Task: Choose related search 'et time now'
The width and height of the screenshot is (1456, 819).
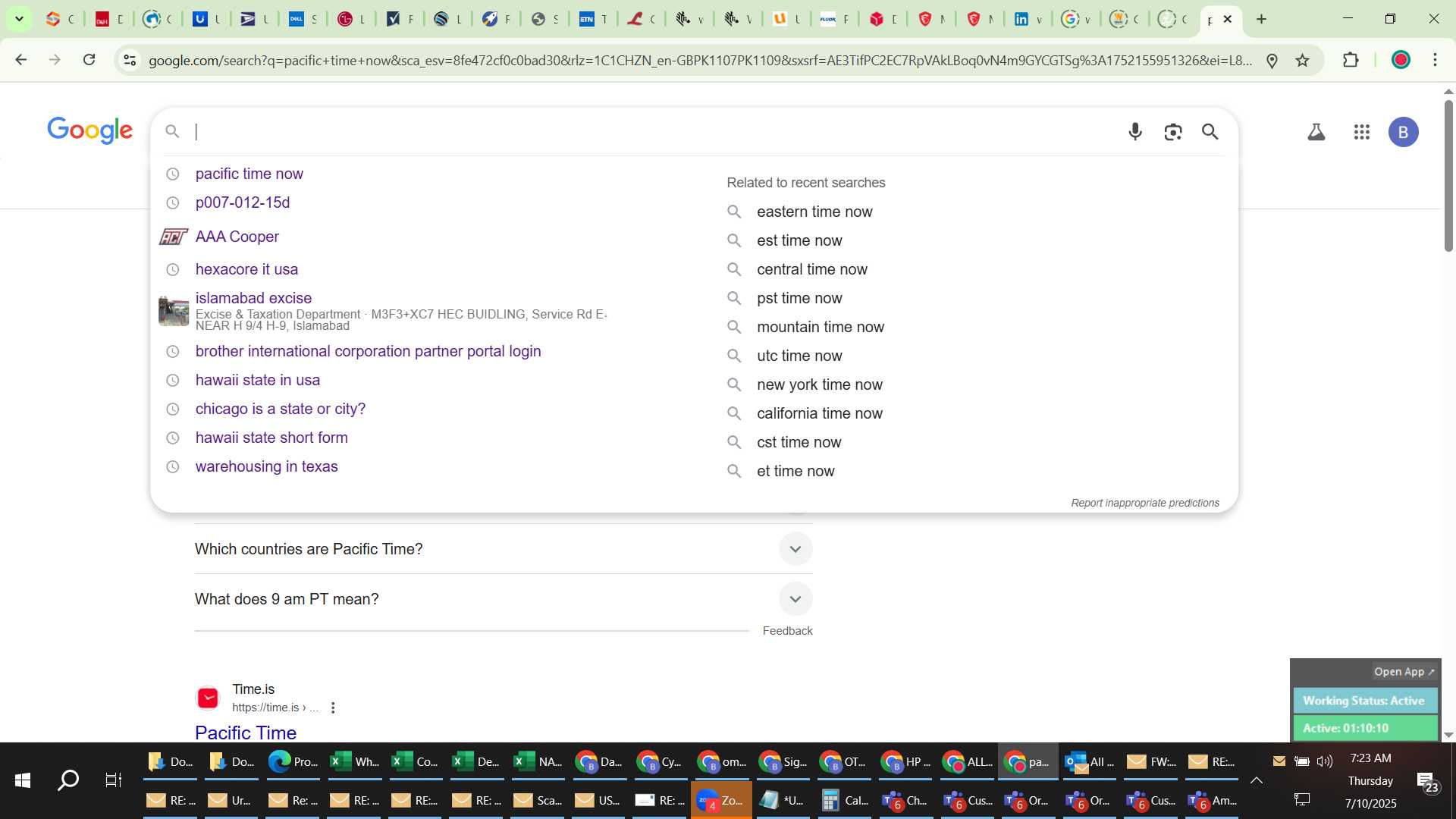Action: click(x=795, y=471)
